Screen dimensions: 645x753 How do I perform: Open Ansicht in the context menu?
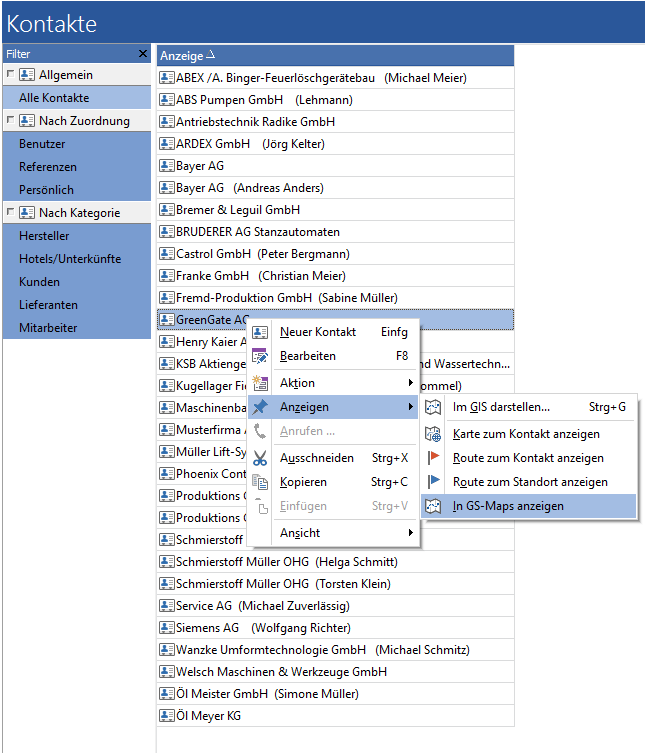coord(334,533)
